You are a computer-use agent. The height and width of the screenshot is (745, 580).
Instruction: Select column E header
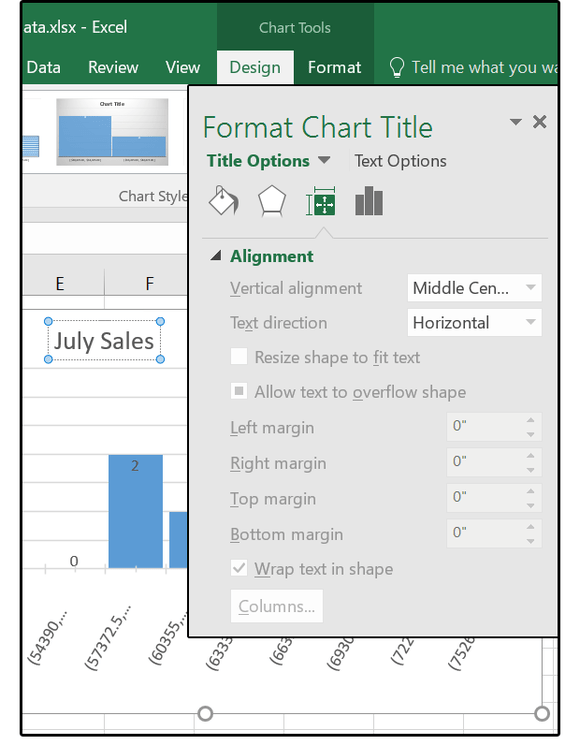pos(60,284)
